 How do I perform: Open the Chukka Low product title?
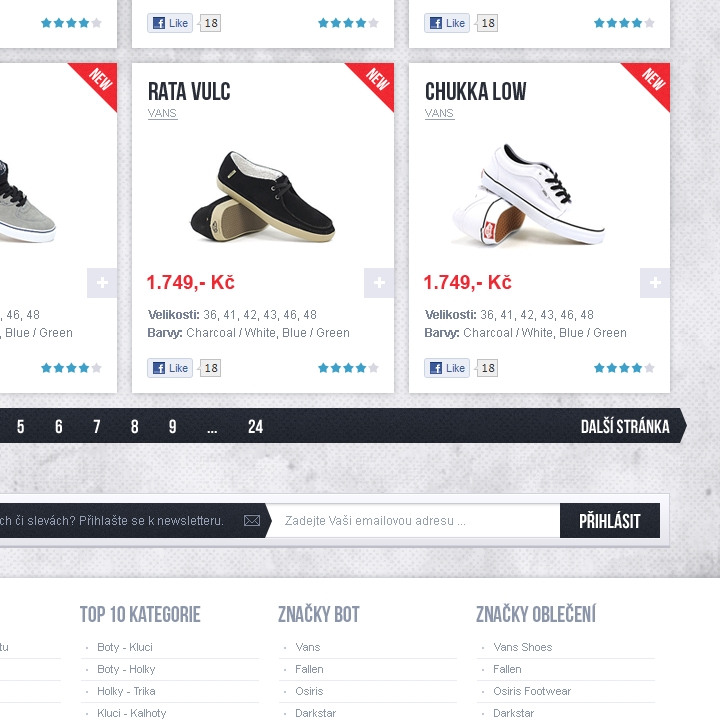point(476,91)
